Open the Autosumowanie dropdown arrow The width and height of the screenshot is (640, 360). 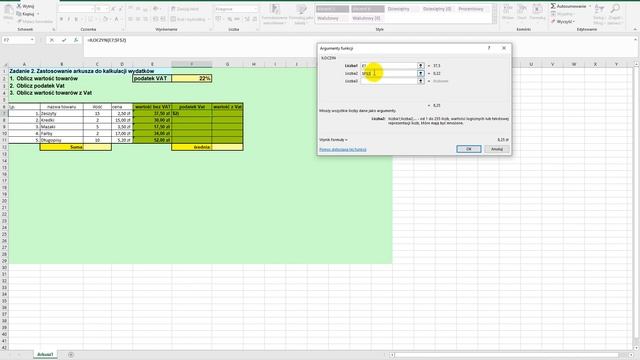pyautogui.click(x=590, y=6)
